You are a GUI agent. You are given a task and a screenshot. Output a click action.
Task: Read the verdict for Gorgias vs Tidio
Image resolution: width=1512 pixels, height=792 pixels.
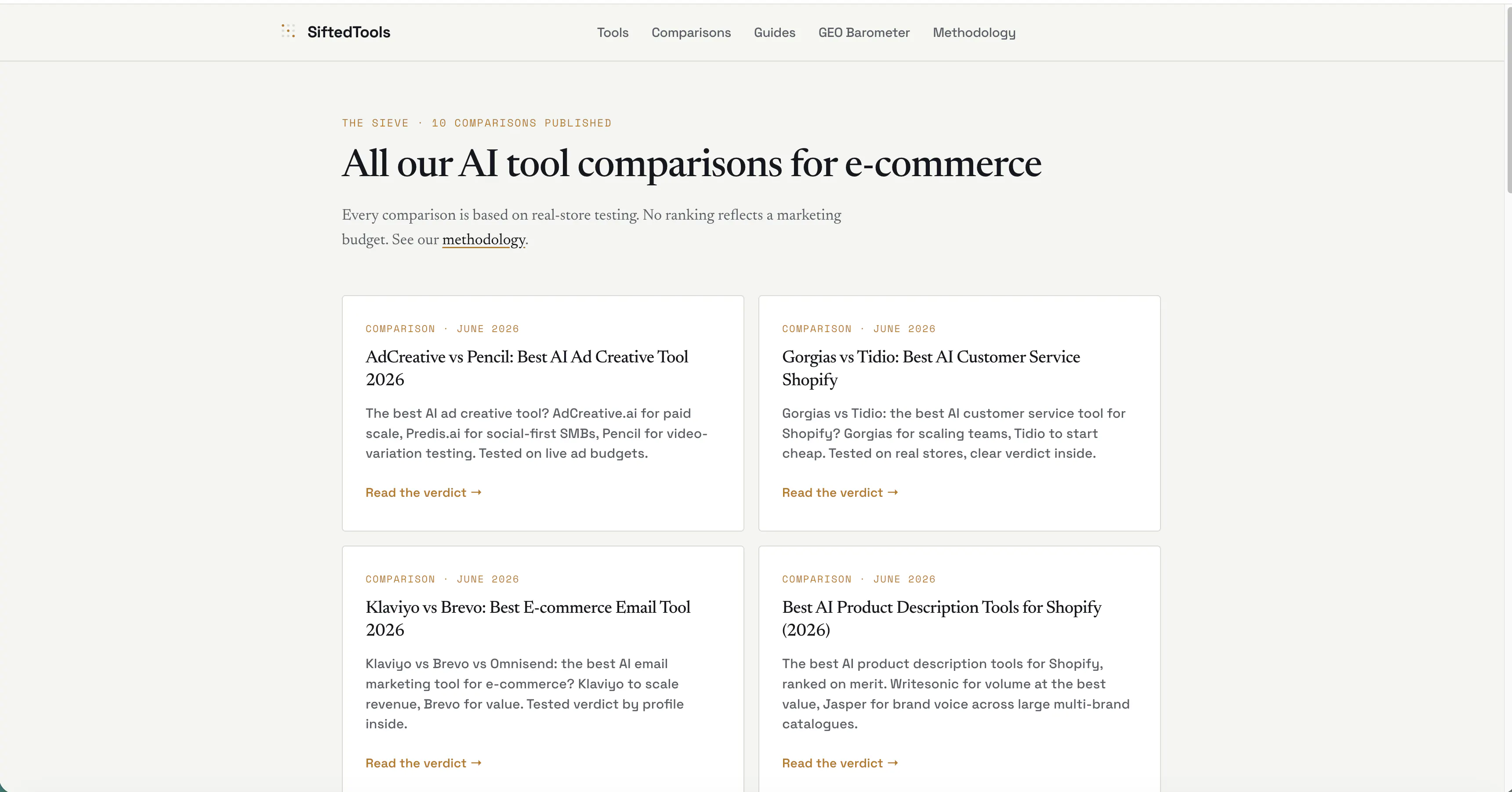coord(840,493)
